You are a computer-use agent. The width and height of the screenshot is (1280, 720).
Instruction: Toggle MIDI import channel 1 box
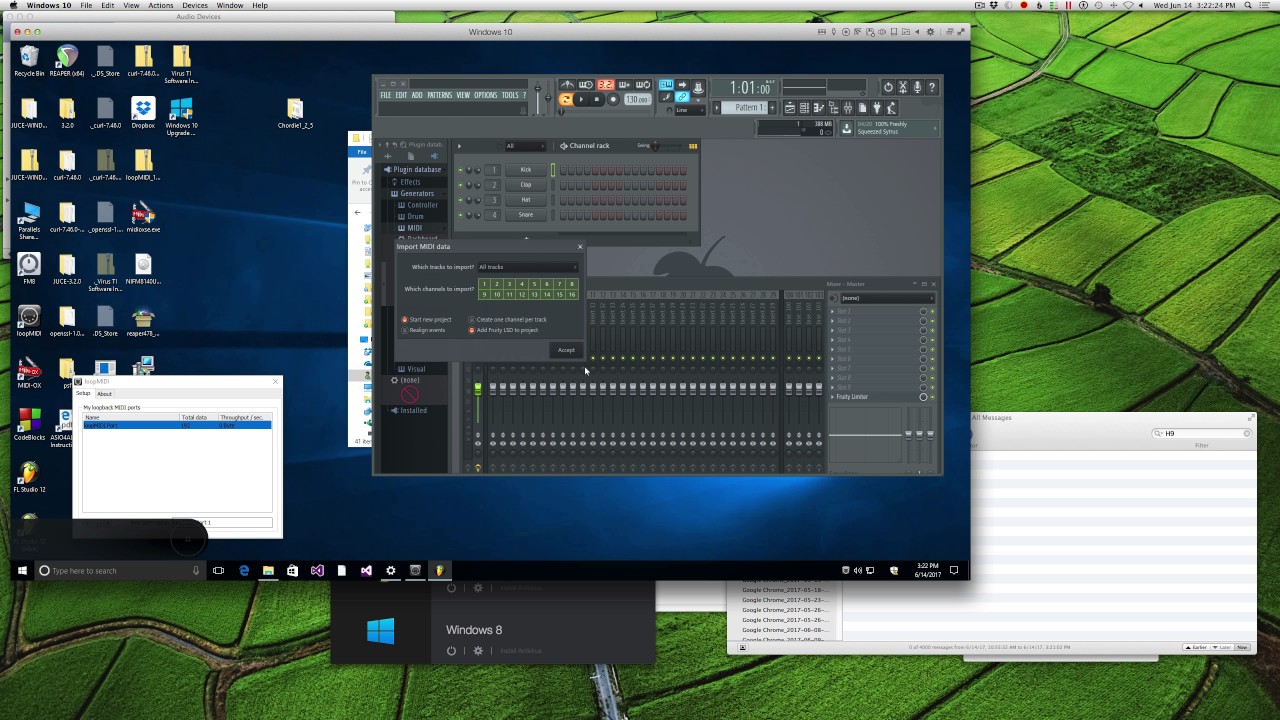pyautogui.click(x=484, y=284)
